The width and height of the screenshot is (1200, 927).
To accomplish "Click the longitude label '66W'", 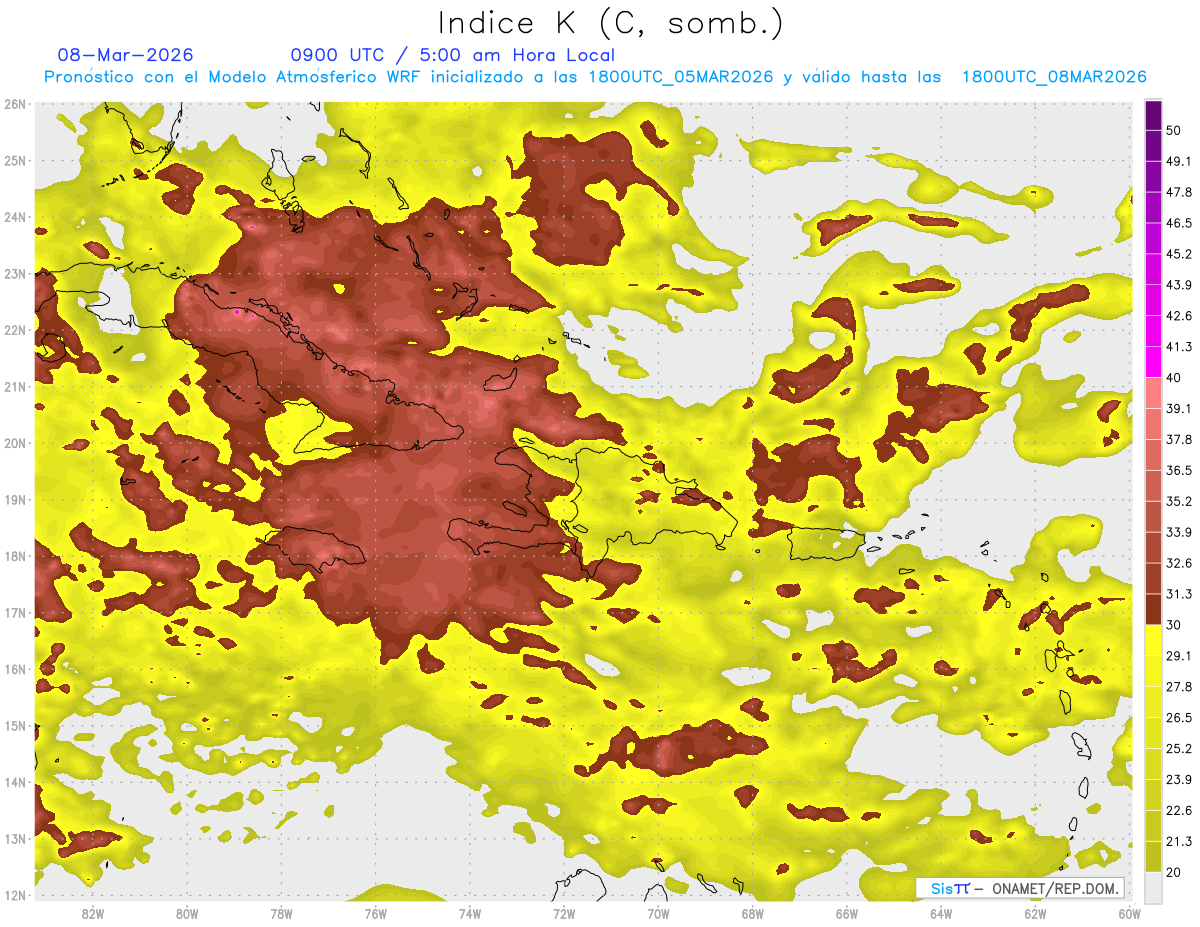I will coord(847,913).
